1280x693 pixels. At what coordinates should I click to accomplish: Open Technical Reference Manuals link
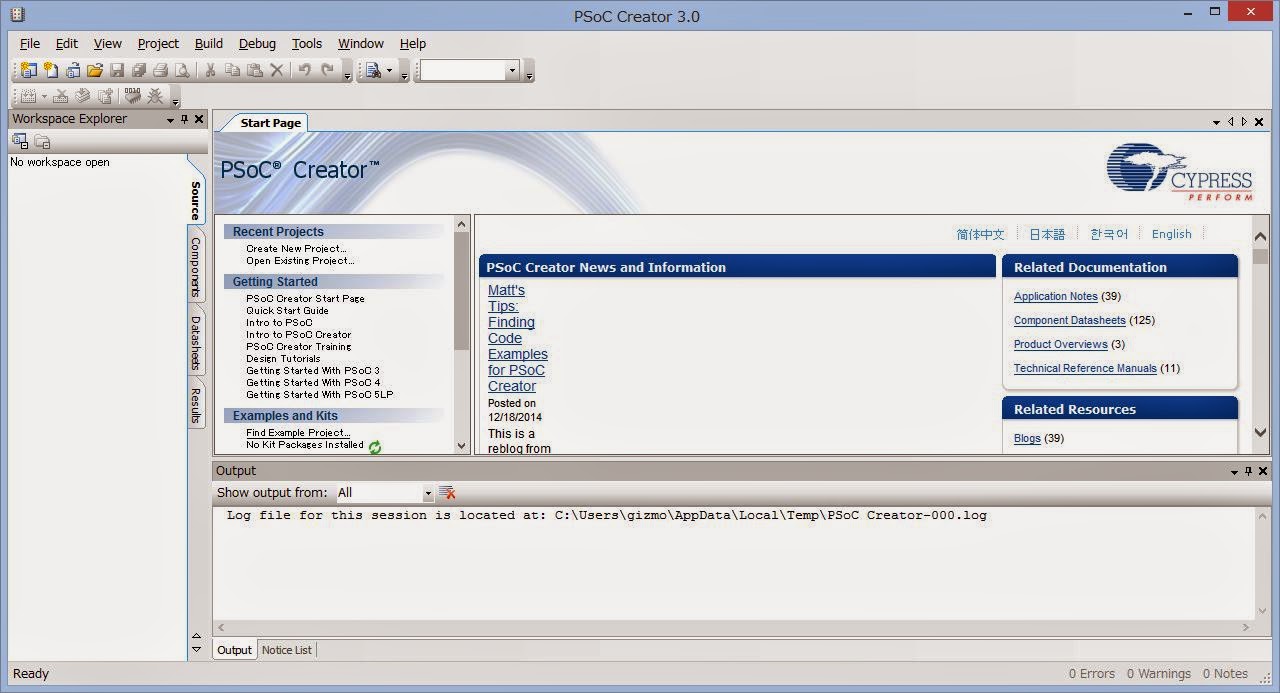pyautogui.click(x=1085, y=369)
